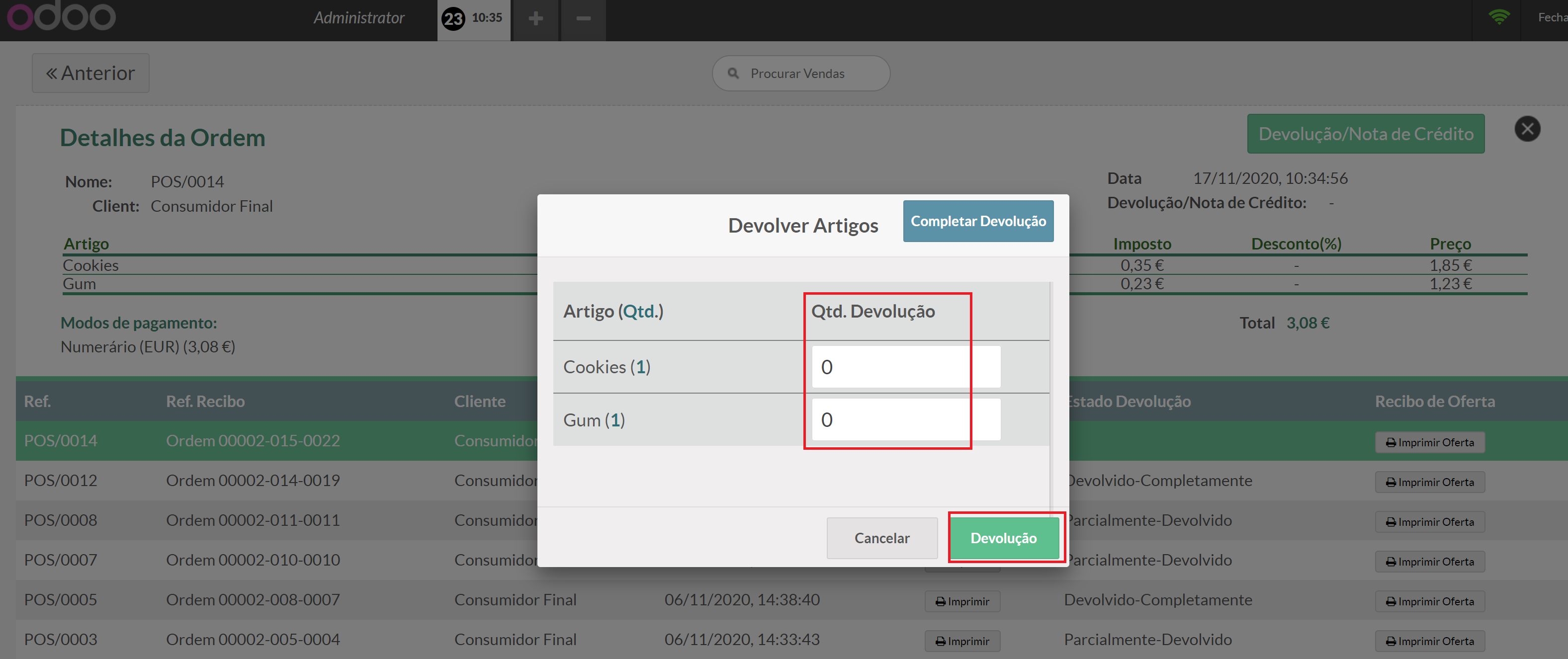Screen dimensions: 1568x659
Task: Go back with Anterior button
Action: 90,73
